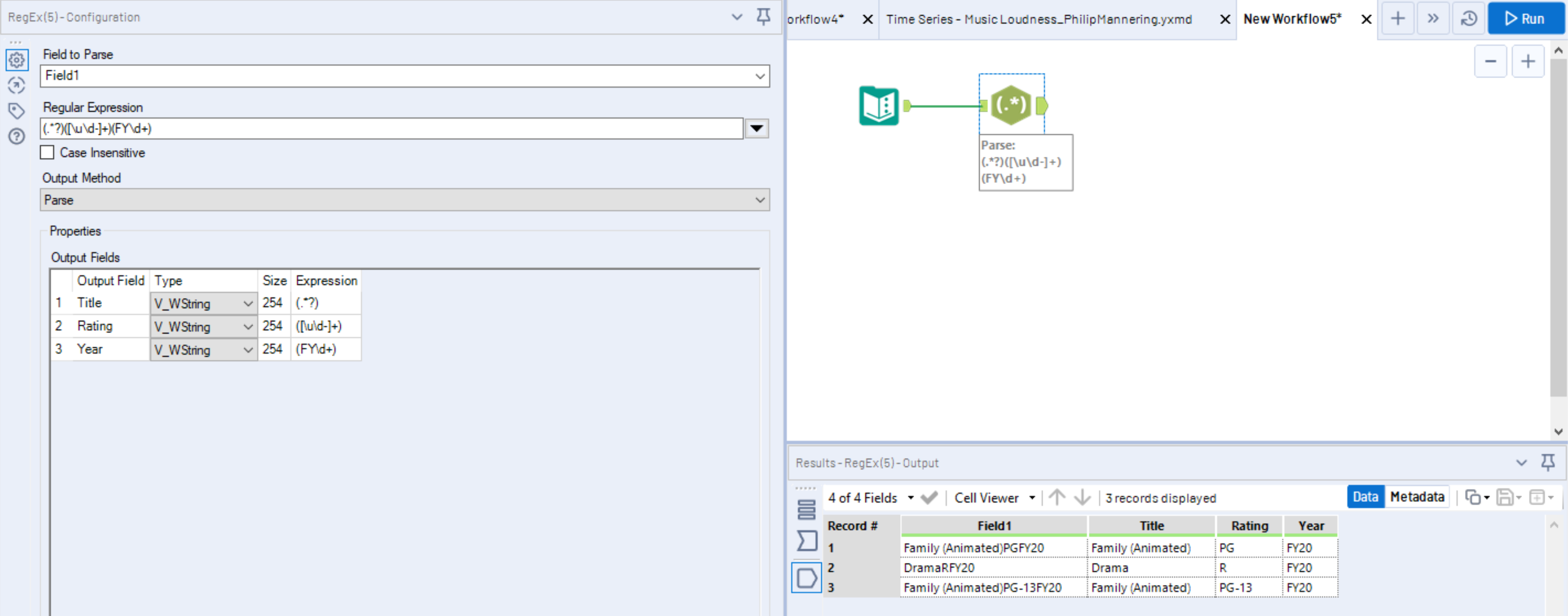Screen dimensions: 1568x616
Task: Click into the Regular Expression input field
Action: coord(390,128)
